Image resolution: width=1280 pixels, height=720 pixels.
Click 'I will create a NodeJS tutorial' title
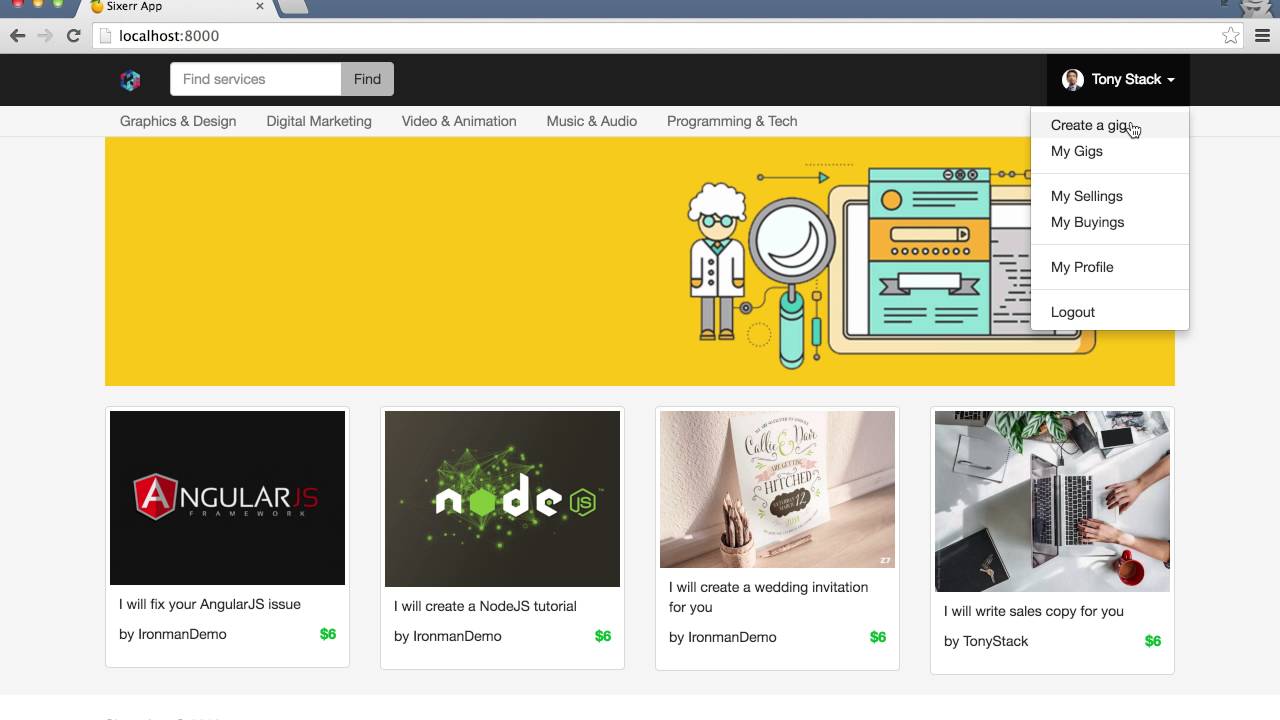[x=485, y=607]
